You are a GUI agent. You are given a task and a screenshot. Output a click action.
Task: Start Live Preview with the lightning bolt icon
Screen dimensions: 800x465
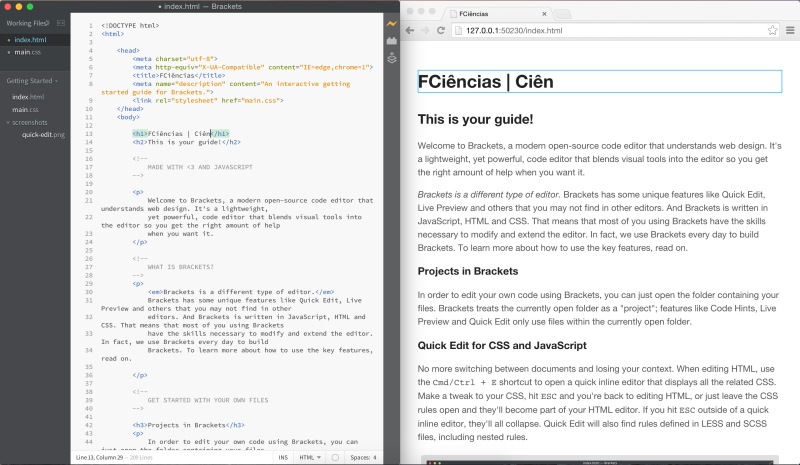[x=391, y=23]
